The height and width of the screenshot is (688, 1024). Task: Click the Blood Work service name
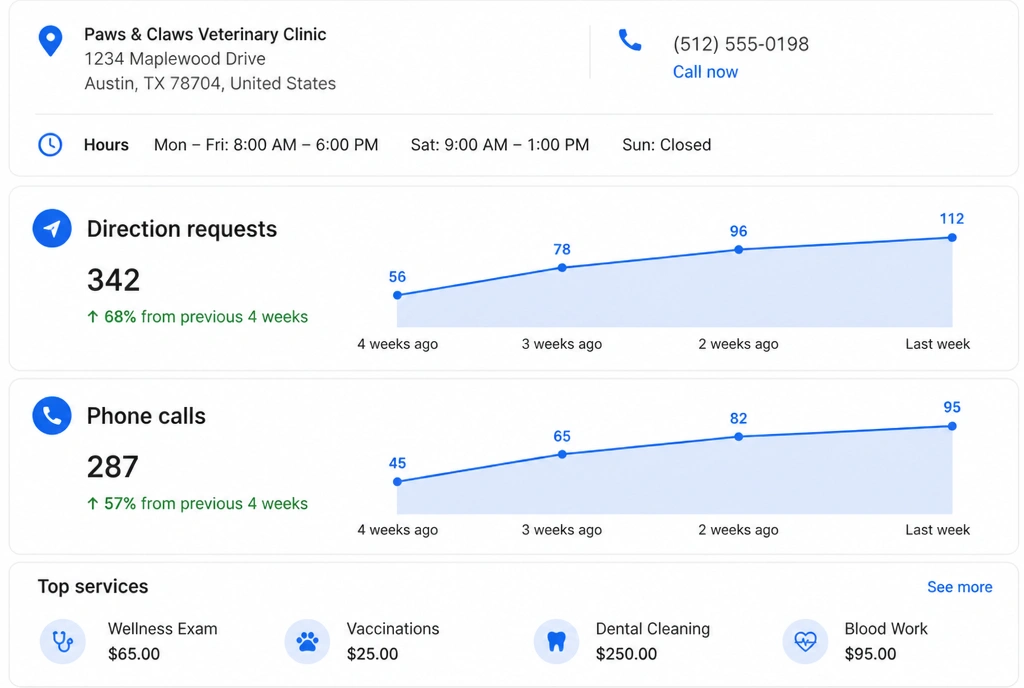(886, 629)
